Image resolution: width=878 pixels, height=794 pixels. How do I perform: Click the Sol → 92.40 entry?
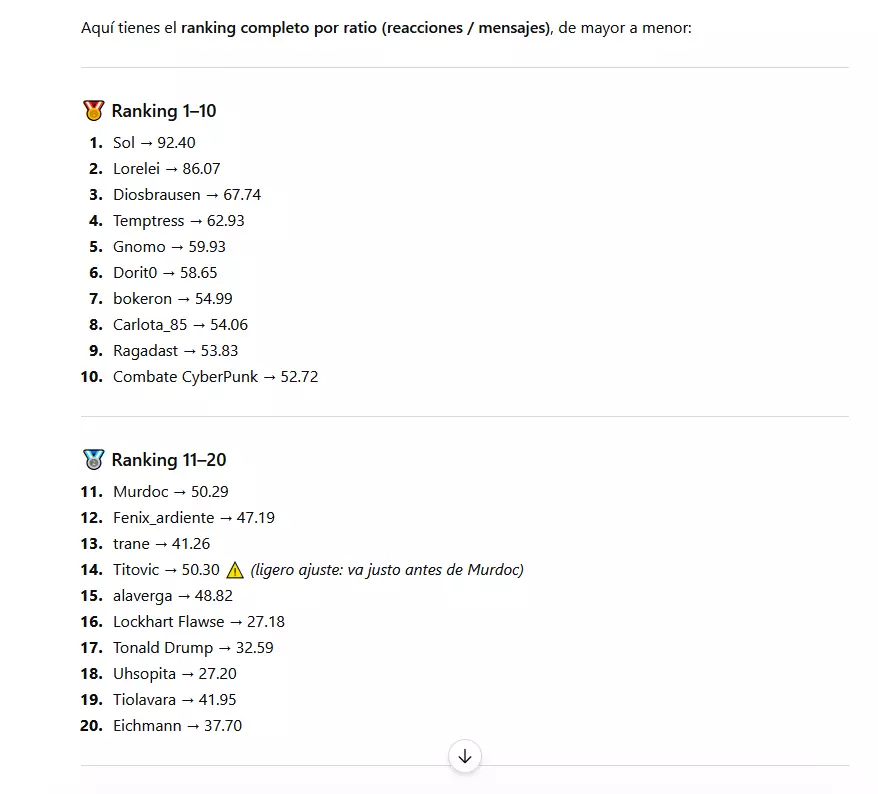(x=154, y=143)
